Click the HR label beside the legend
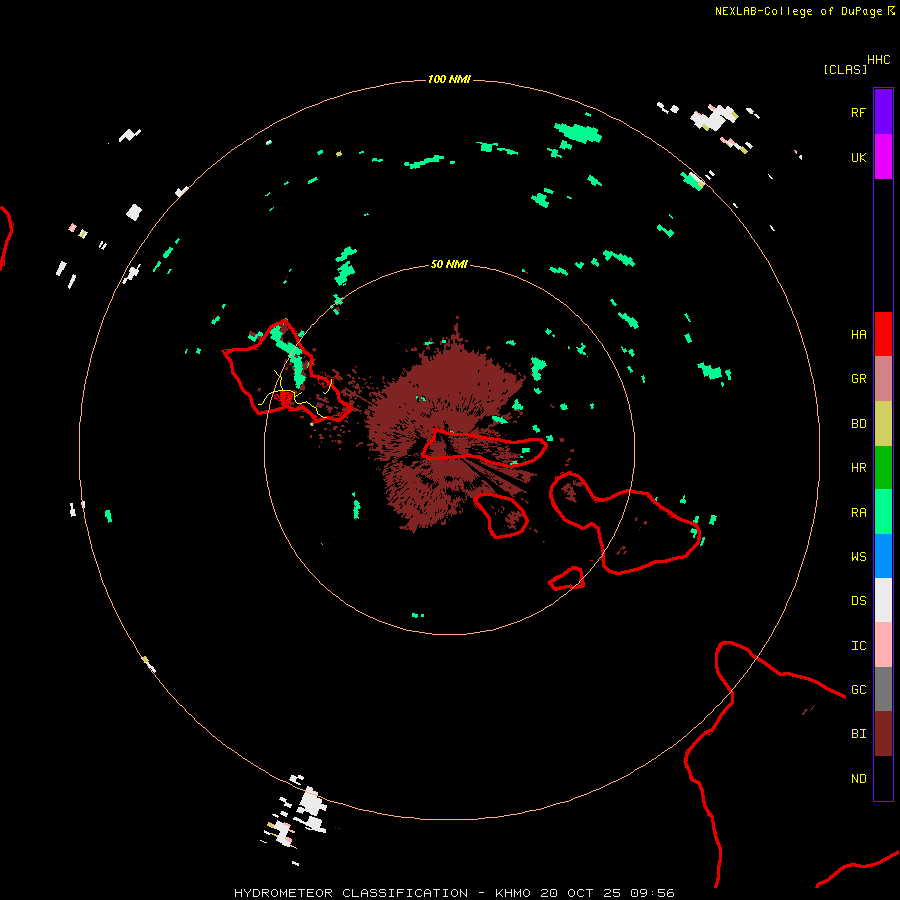900x900 pixels. [x=858, y=468]
